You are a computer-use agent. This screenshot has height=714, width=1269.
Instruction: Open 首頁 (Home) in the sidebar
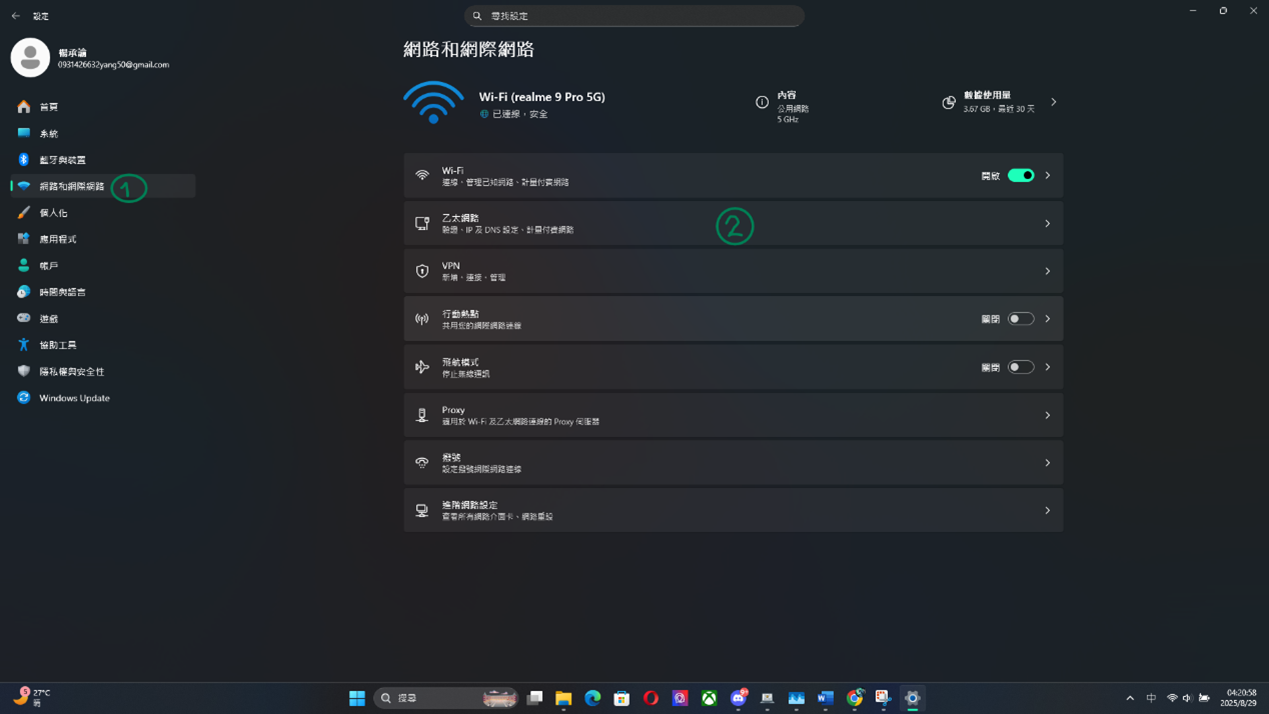(x=48, y=107)
